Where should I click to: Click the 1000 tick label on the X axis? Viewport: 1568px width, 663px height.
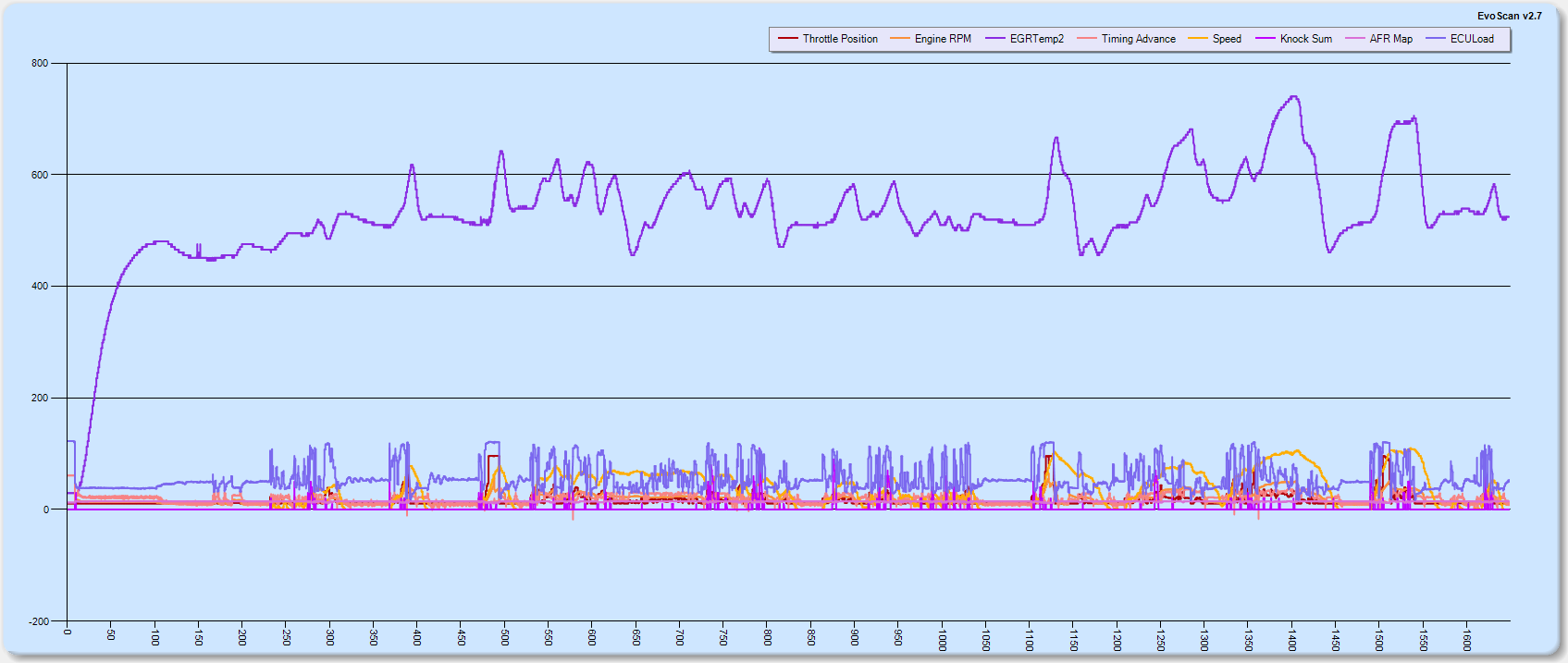tap(942, 640)
